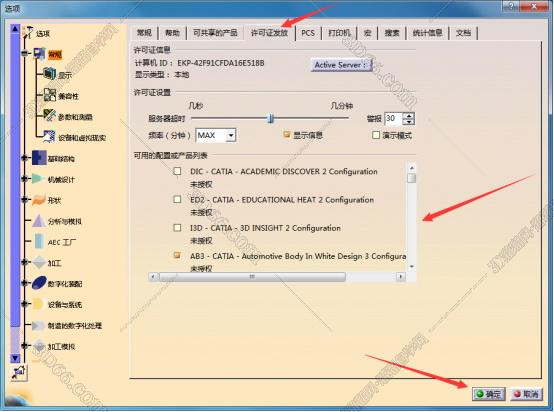Select the 设备与系统 icon

pos(38,304)
